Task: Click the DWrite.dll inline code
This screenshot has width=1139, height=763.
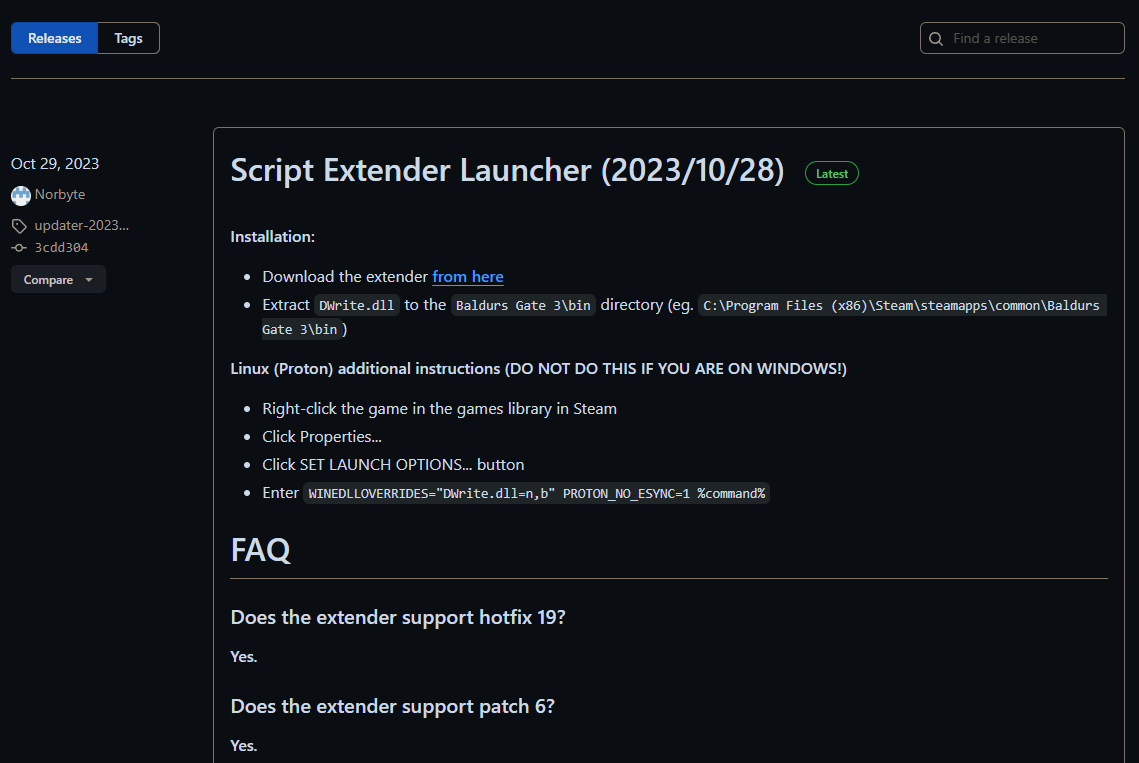Action: pyautogui.click(x=357, y=305)
